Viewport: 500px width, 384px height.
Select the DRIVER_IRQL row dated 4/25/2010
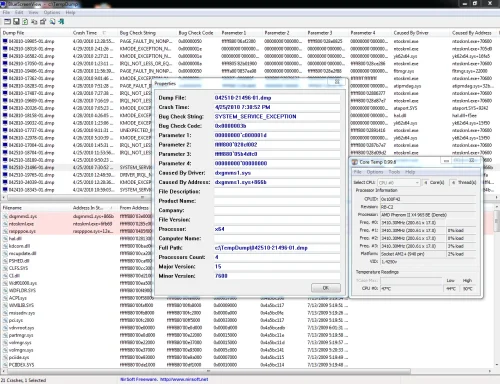[x=77, y=175]
